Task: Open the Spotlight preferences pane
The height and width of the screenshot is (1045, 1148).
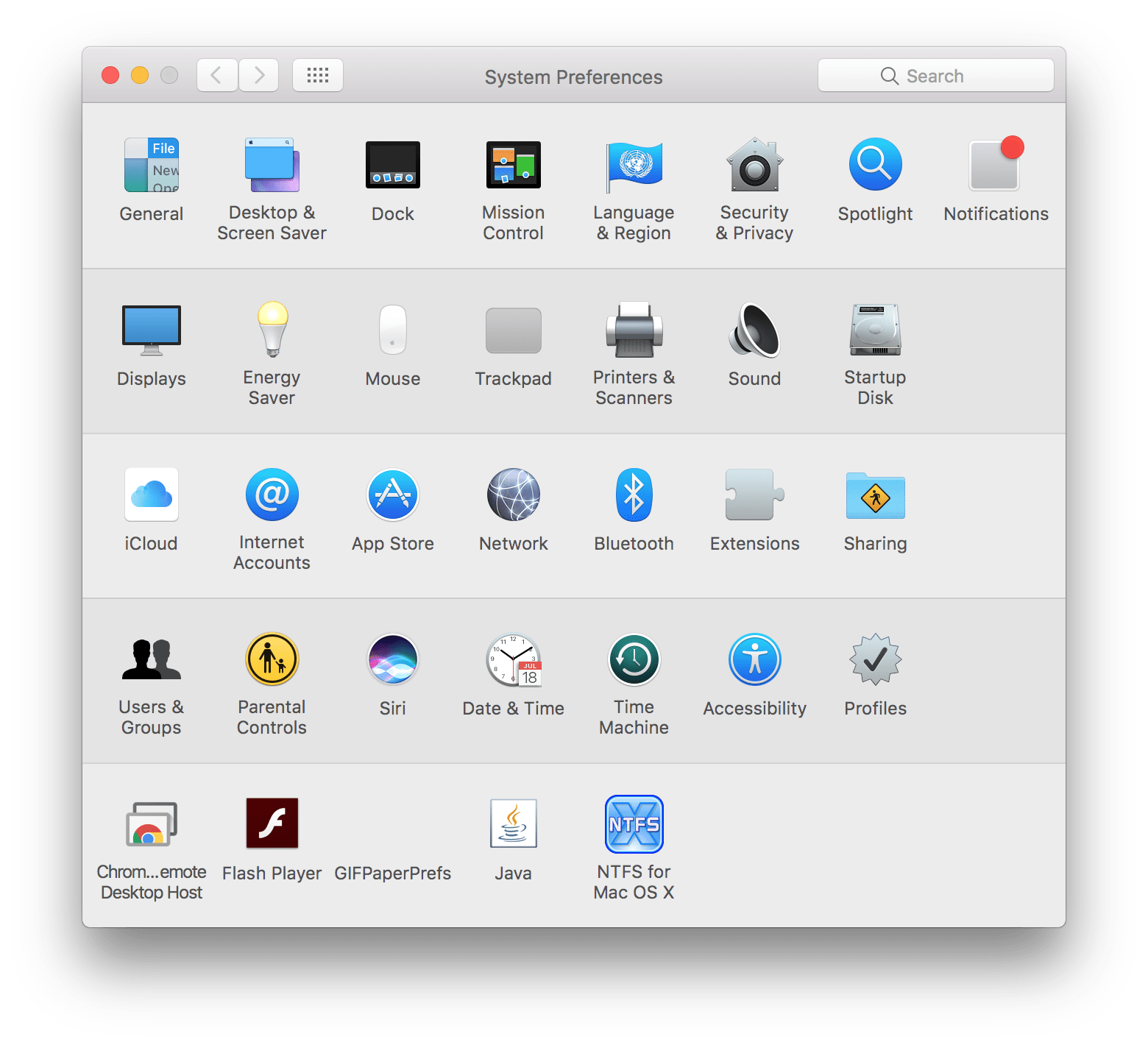Action: point(875,165)
